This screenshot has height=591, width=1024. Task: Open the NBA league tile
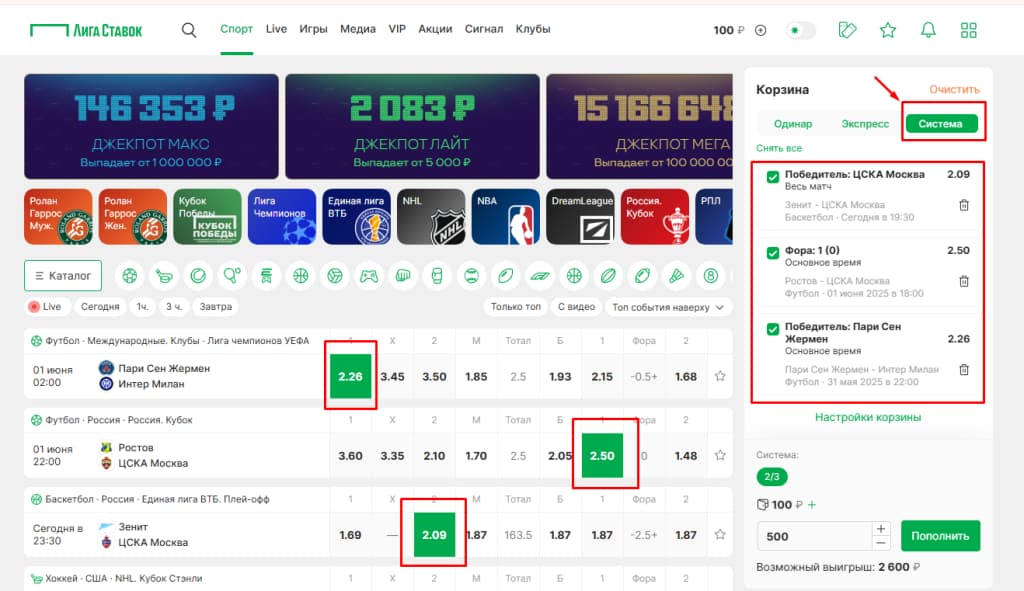(505, 217)
